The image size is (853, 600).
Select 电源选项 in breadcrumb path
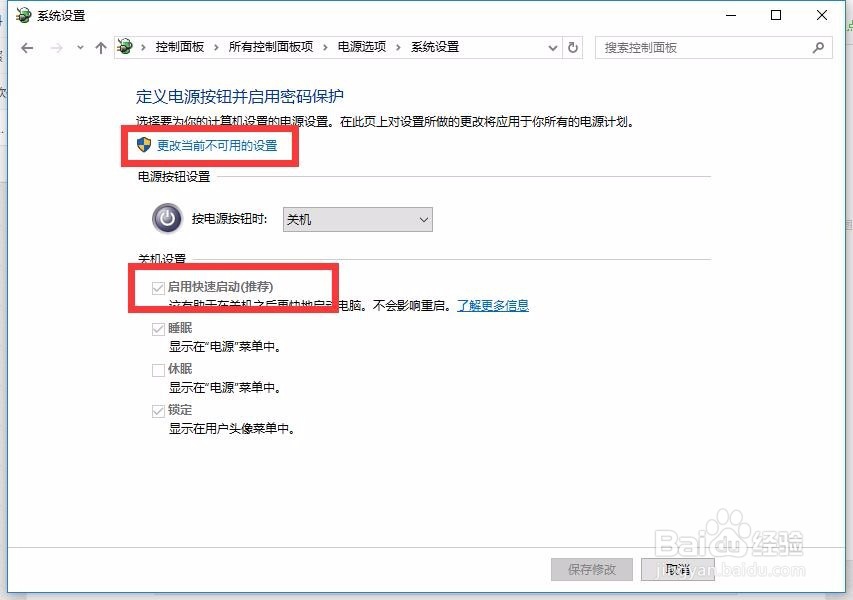362,47
